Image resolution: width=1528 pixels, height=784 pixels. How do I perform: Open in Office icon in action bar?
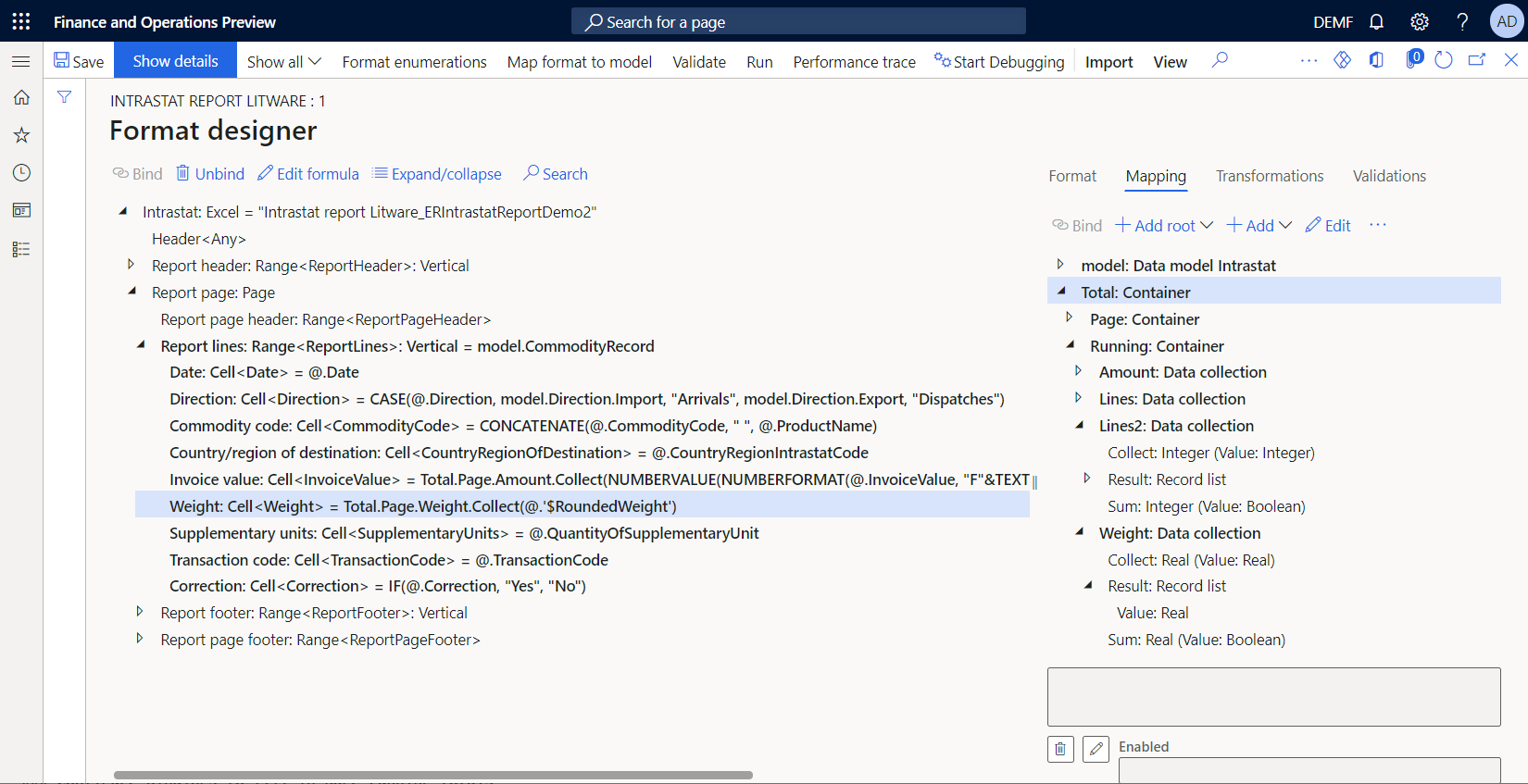pyautogui.click(x=1377, y=60)
